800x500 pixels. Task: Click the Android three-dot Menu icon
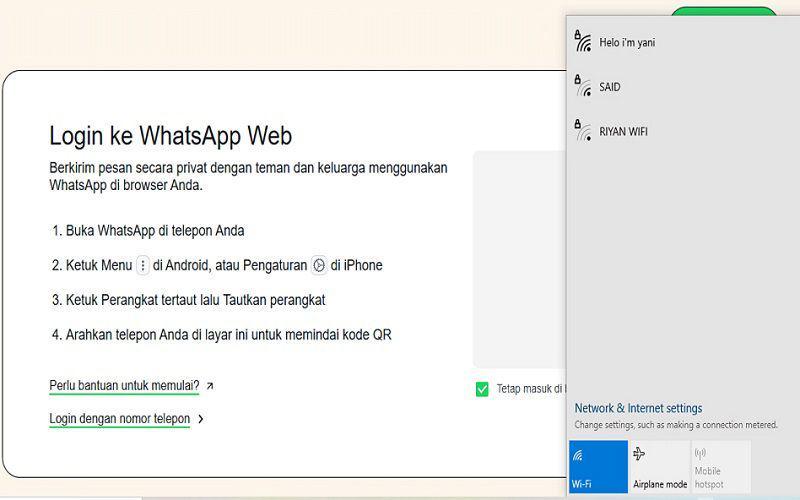coord(143,265)
